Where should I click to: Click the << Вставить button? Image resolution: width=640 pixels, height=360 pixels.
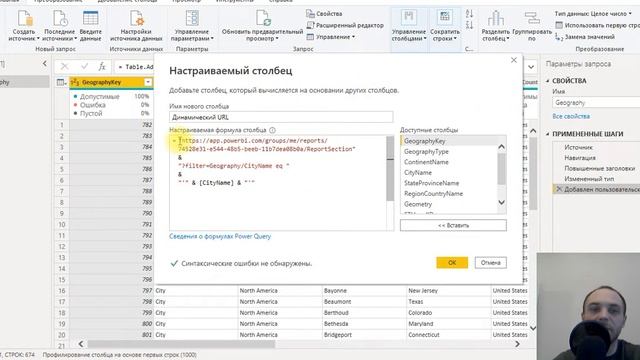click(453, 225)
